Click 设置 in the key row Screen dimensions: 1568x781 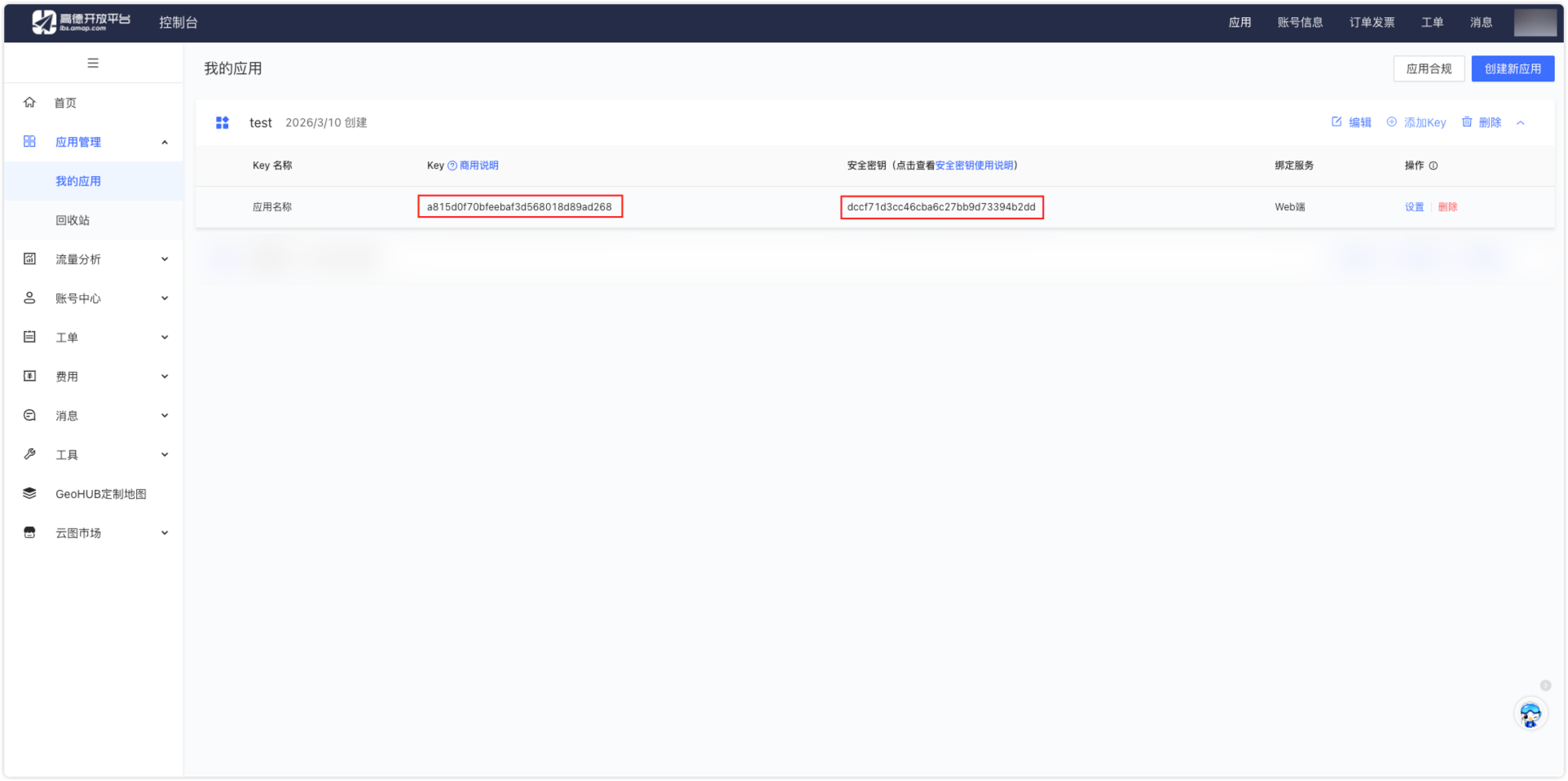tap(1414, 207)
